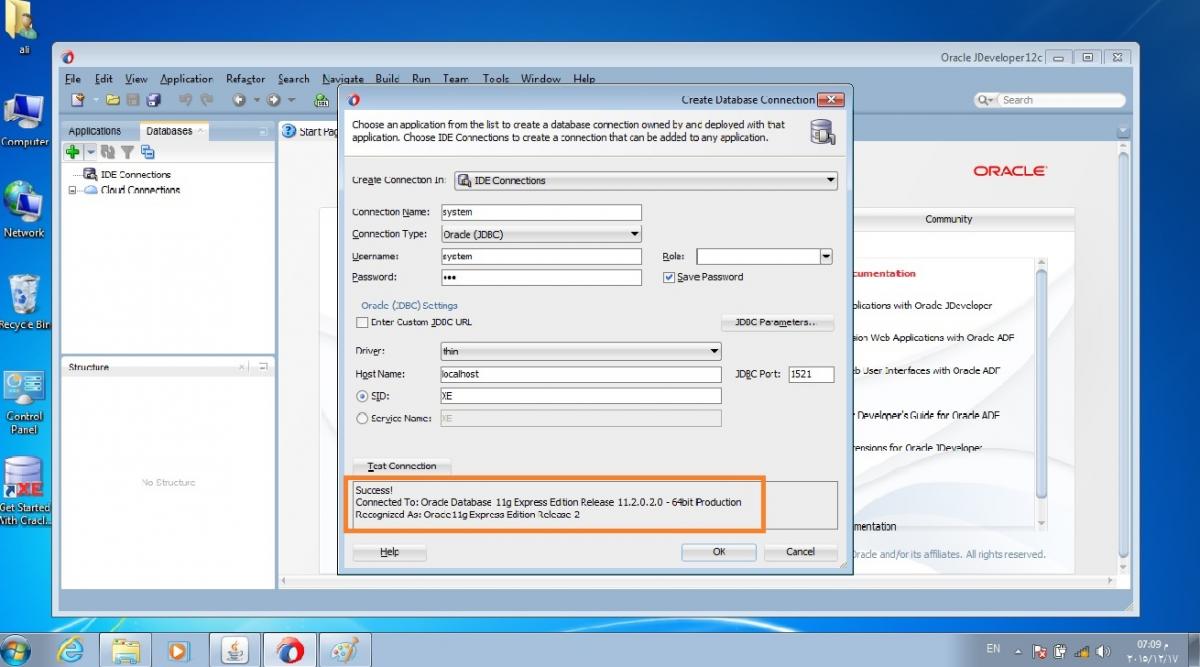Click the Refresh icon in Databases panel
Screen dimensions: 1200x667
[x=108, y=152]
